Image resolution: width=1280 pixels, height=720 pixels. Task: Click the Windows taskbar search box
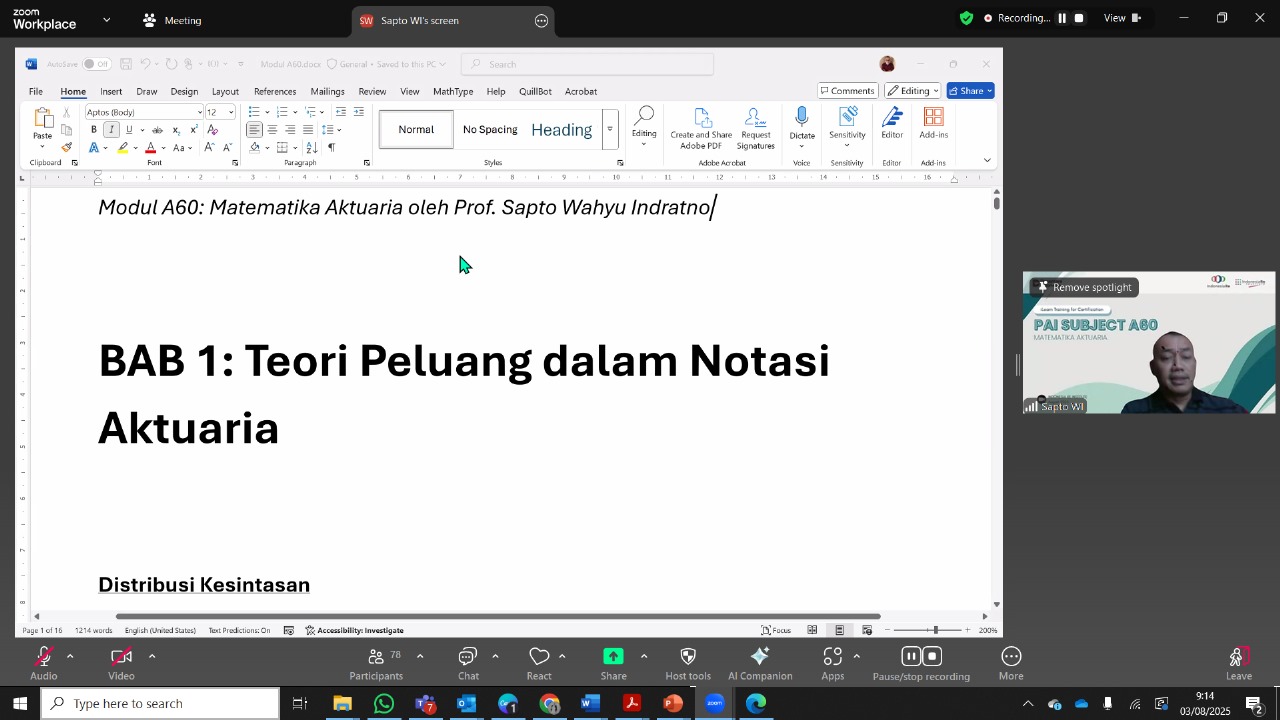click(x=160, y=704)
